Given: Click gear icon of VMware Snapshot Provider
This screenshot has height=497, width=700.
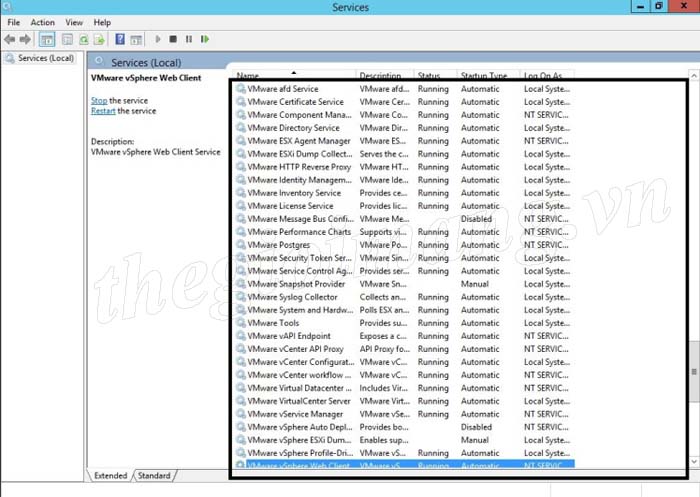Looking at the screenshot, I should 241,284.
